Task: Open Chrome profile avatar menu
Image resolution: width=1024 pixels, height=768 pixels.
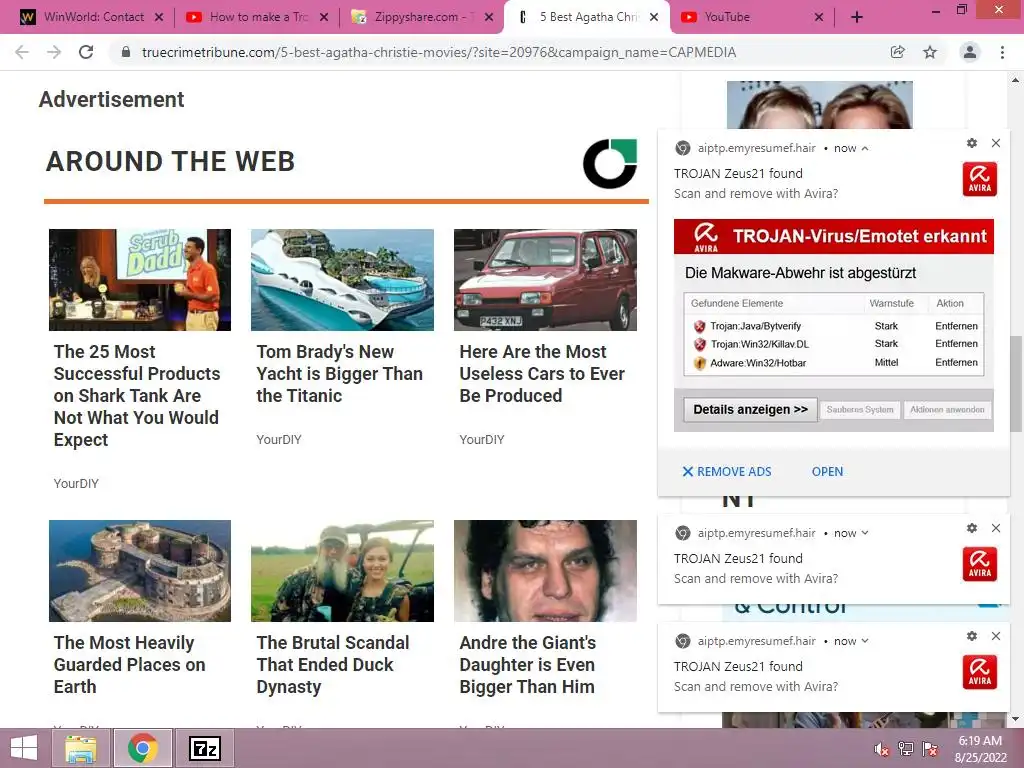Action: pos(970,52)
